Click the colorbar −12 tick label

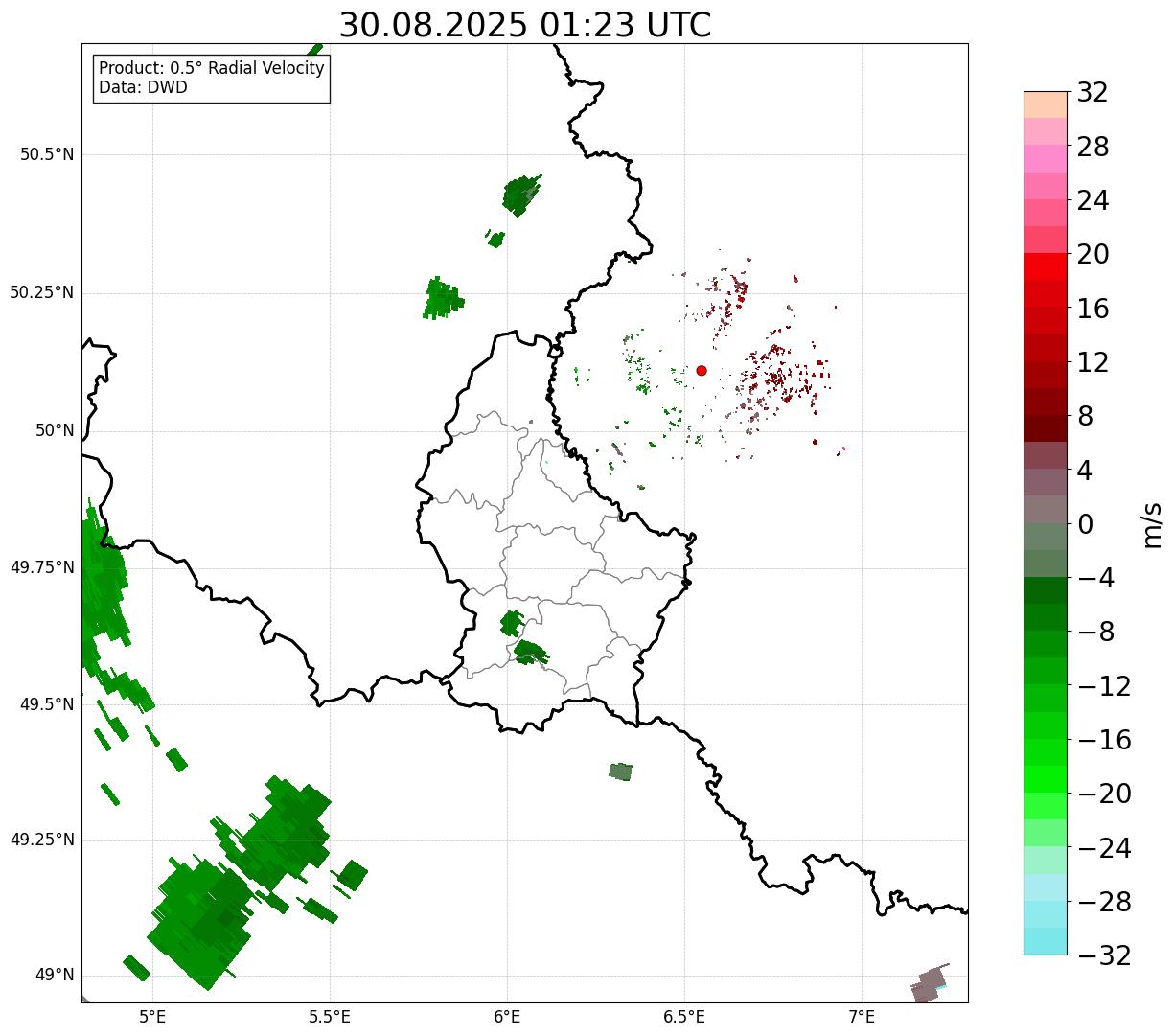pos(1104,686)
